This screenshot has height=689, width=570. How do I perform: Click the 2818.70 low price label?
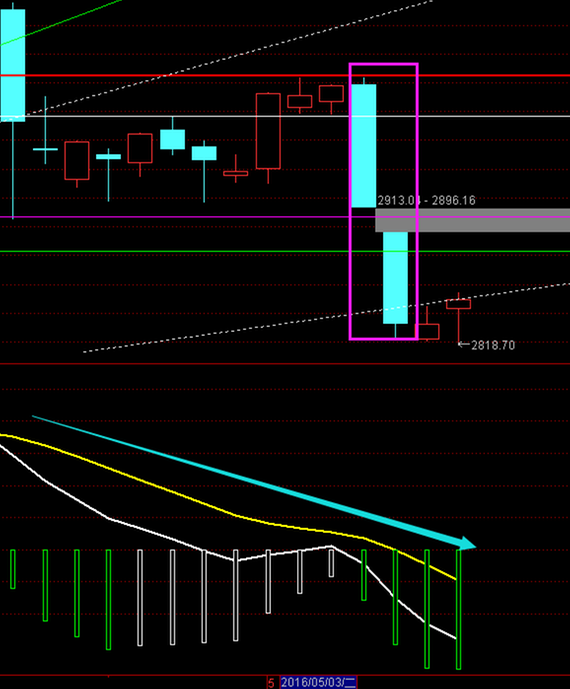pyautogui.click(x=493, y=345)
